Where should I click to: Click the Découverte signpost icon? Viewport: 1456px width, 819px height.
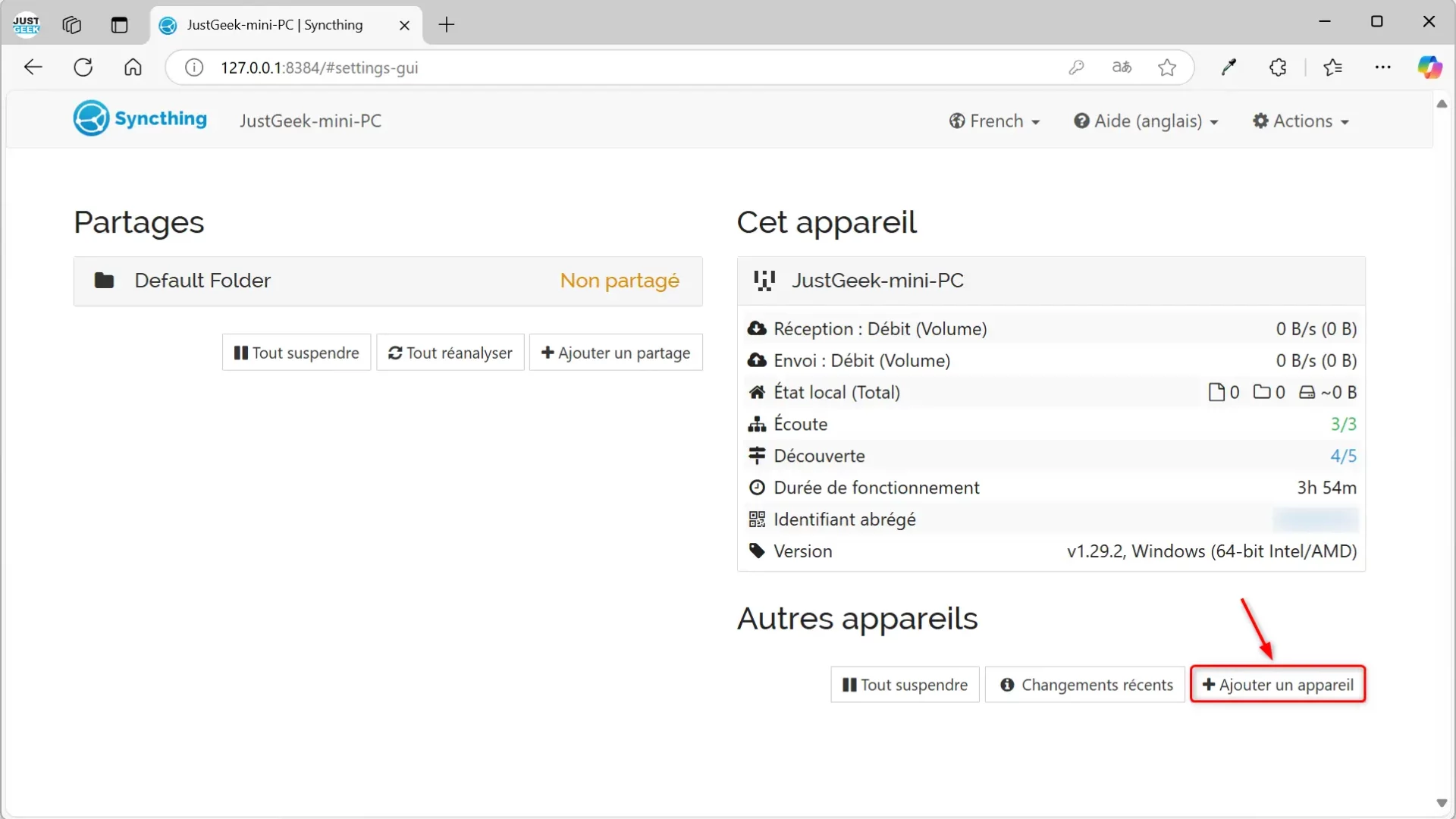point(757,456)
